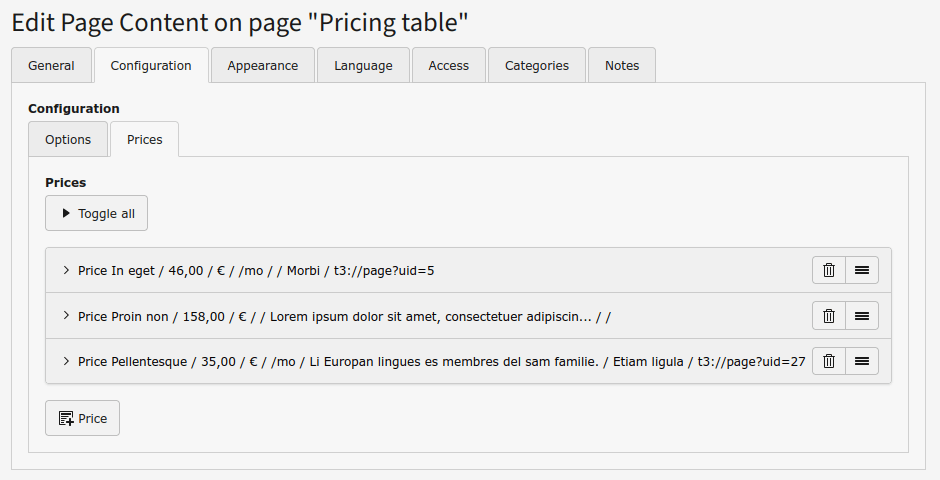940x480 pixels.
Task: Click drag handle of "Price In eget" row
Action: (862, 270)
